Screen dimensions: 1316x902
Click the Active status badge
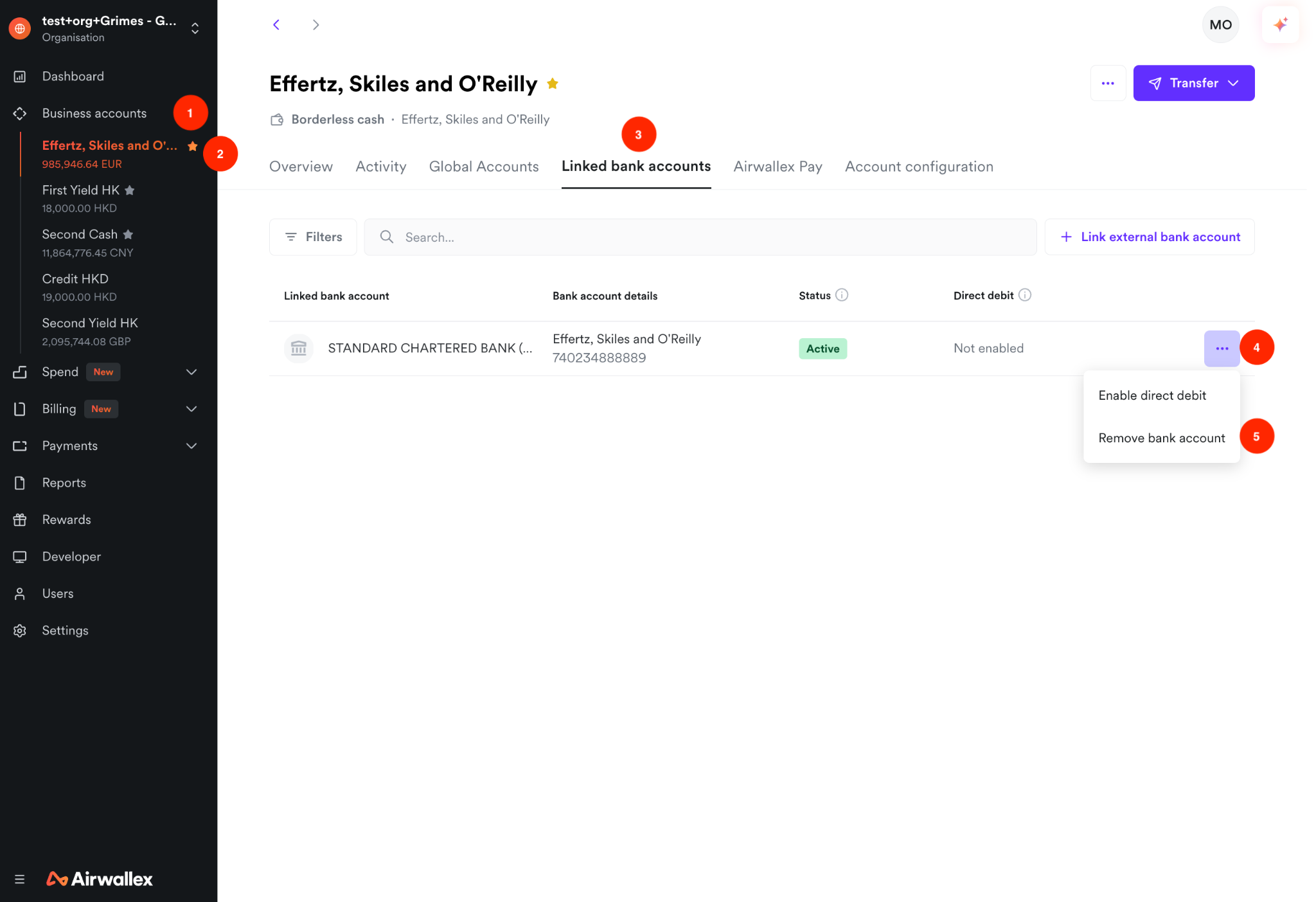pos(822,348)
